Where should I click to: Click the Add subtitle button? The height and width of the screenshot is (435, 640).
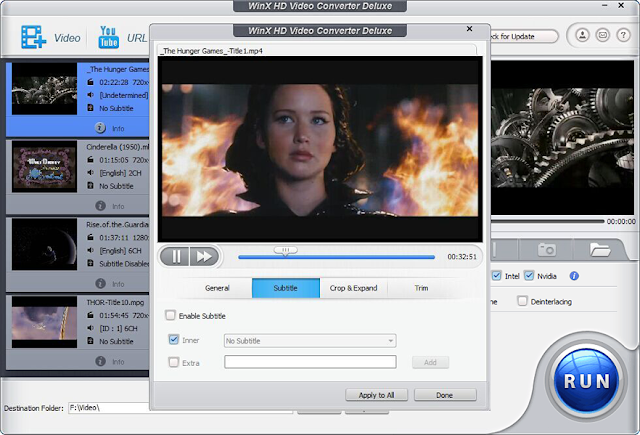point(430,362)
